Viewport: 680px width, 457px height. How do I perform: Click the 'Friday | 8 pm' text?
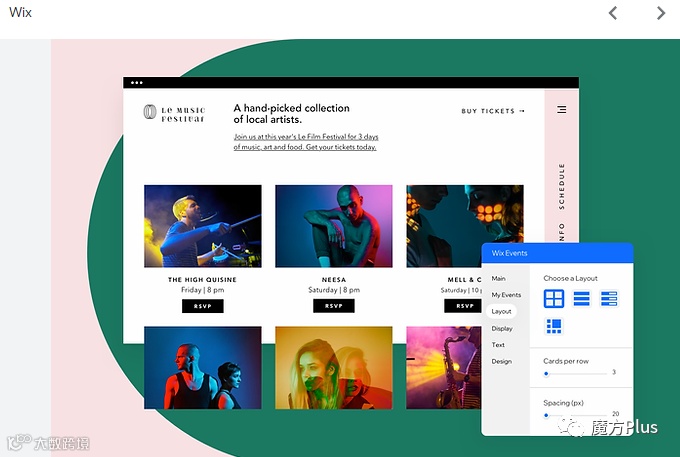coord(203,290)
